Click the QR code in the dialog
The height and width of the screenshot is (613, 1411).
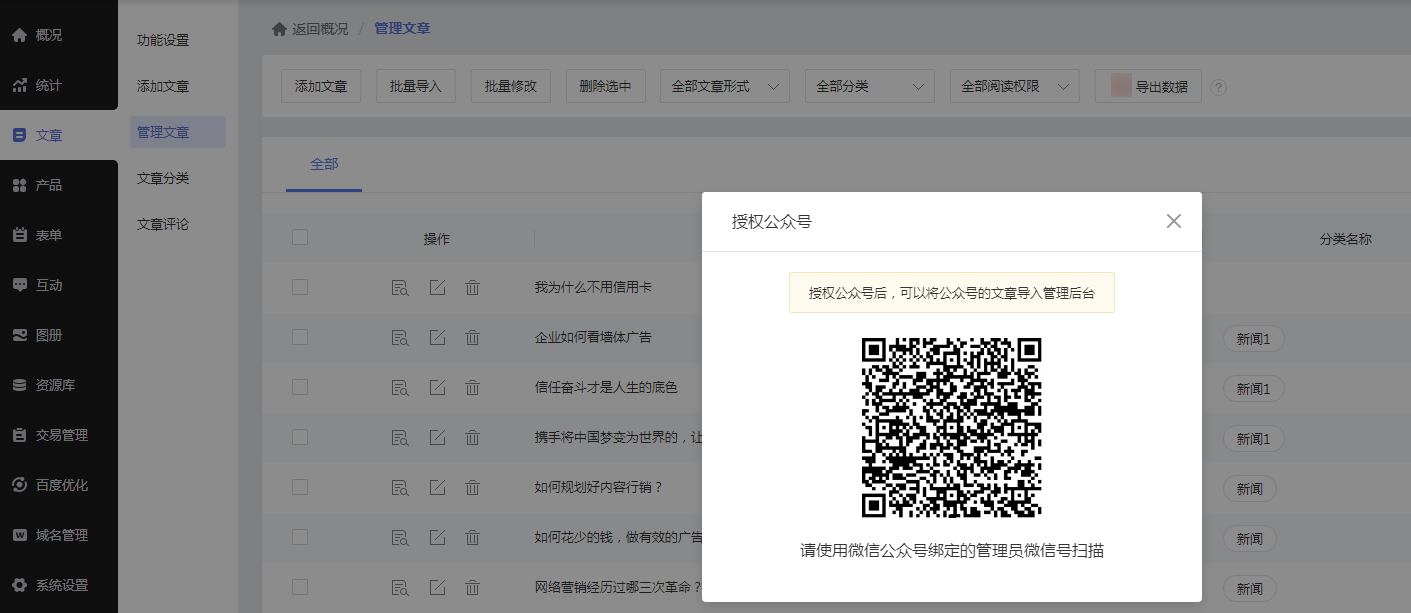(952, 427)
